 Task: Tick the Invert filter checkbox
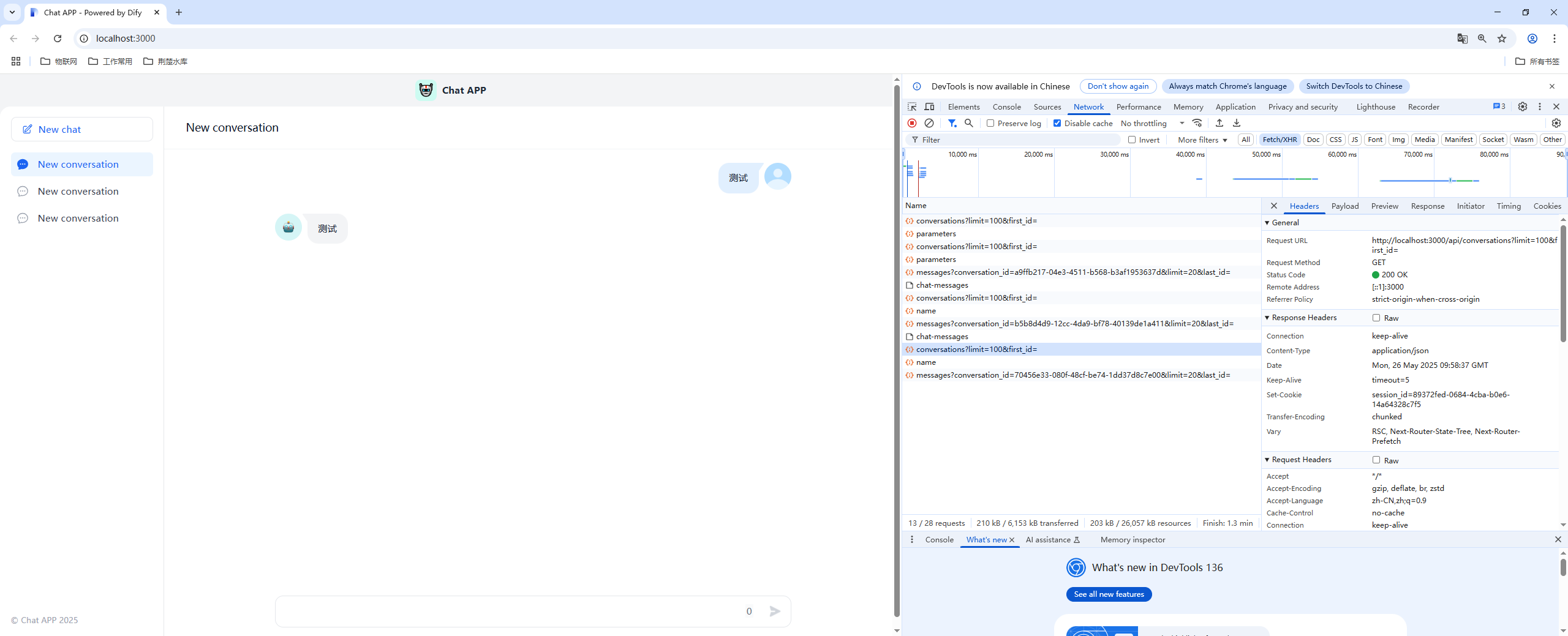(x=1132, y=140)
